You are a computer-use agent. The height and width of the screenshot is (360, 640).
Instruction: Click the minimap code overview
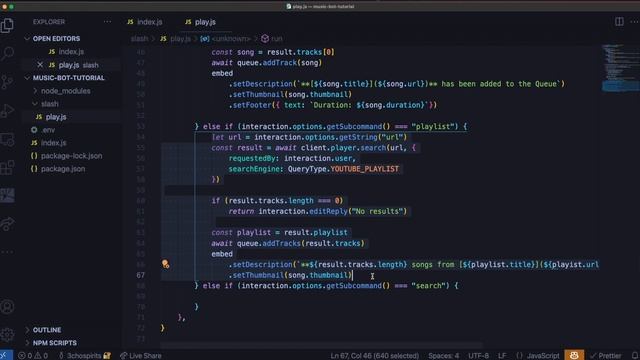(620, 68)
